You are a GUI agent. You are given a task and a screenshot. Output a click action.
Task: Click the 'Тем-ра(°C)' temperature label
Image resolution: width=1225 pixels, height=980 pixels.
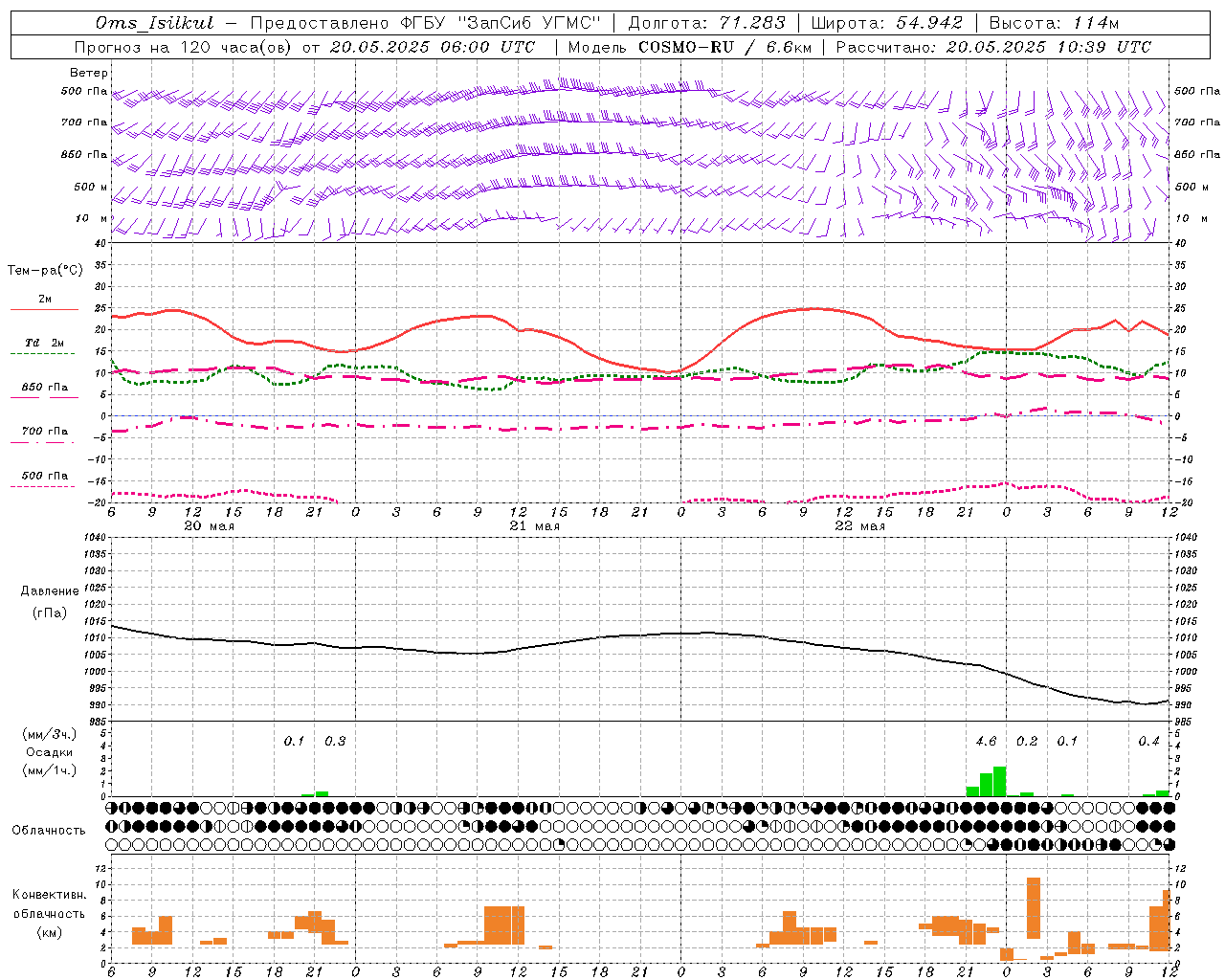point(45,271)
